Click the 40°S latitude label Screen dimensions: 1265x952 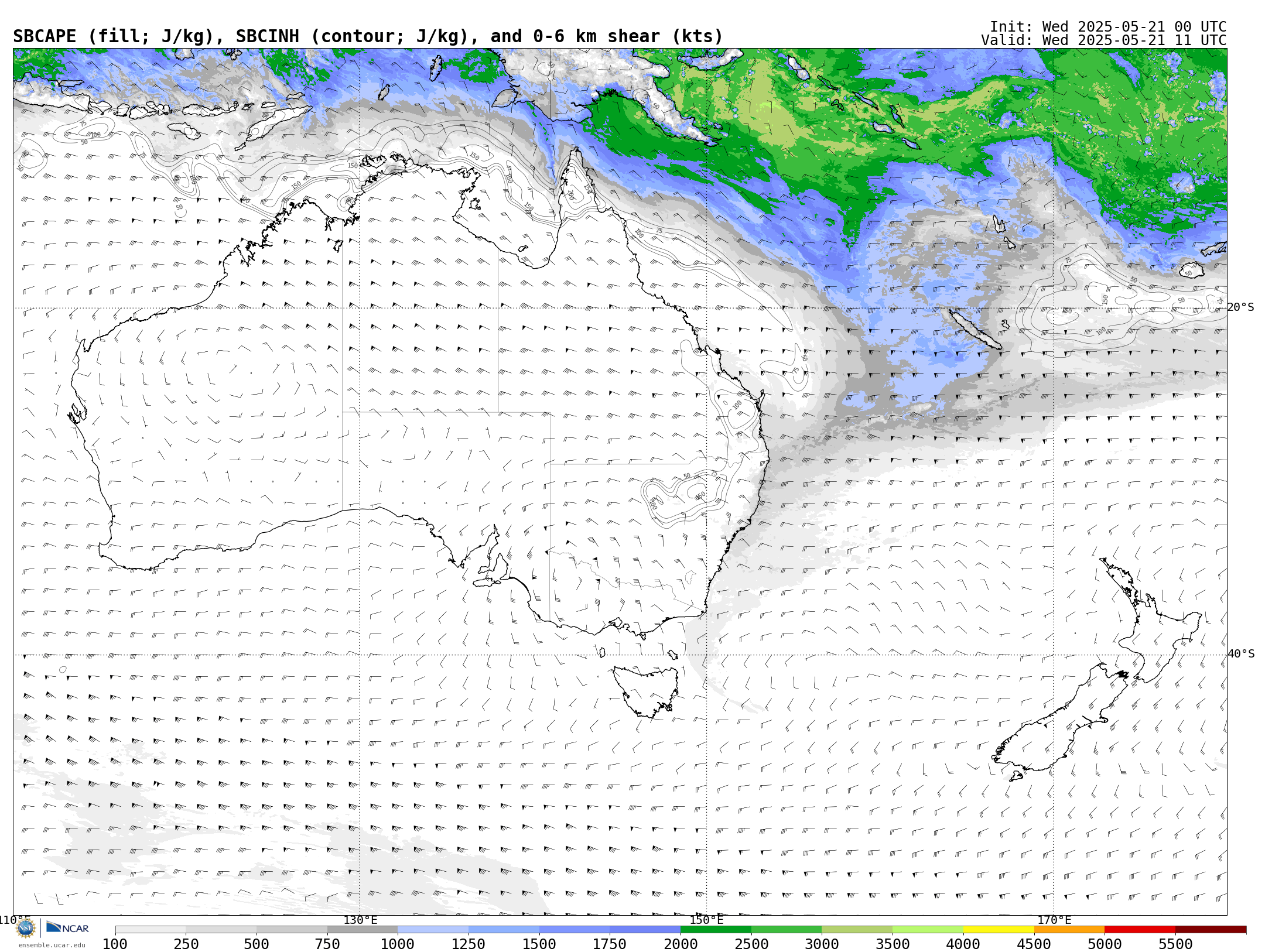(x=1241, y=654)
